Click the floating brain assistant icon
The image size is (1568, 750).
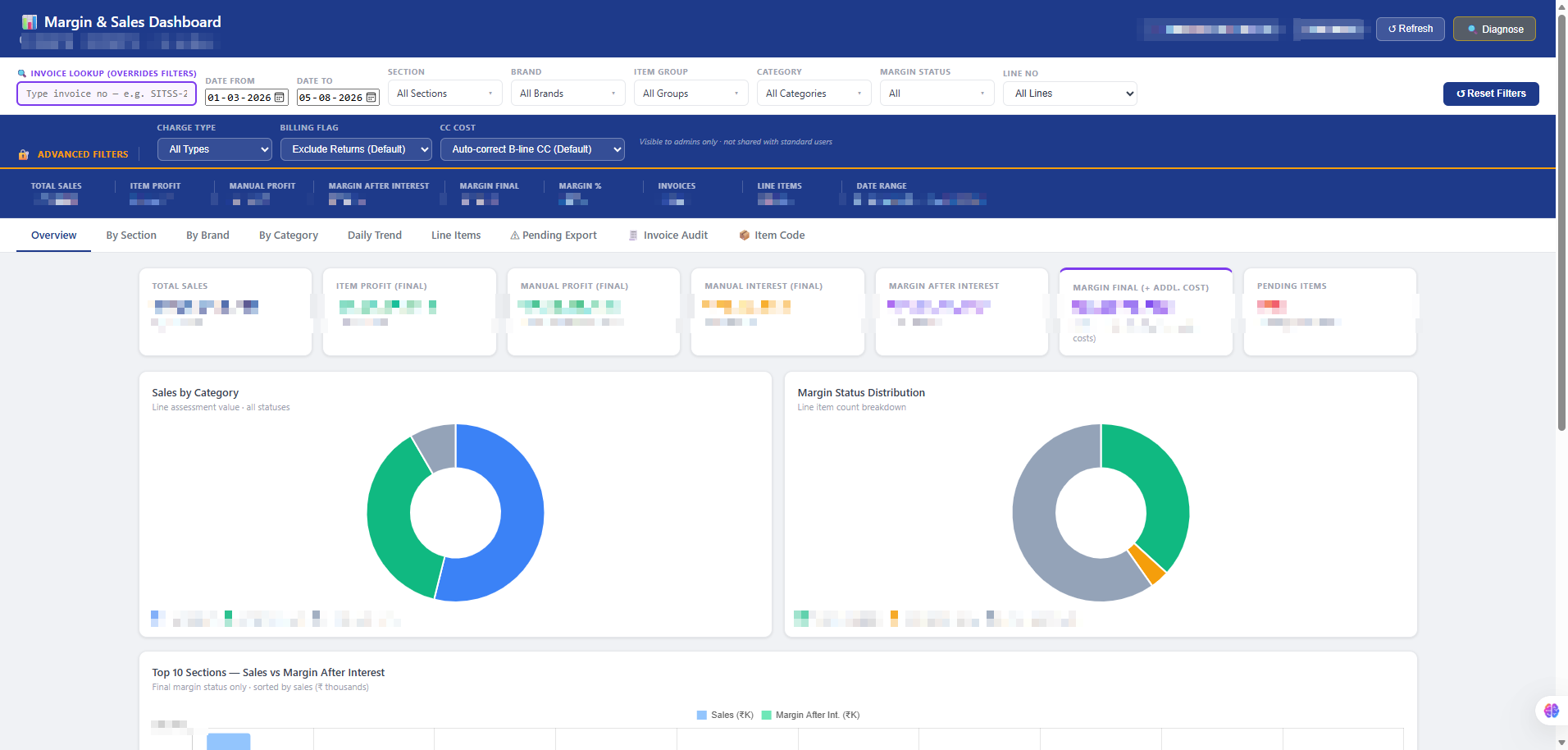tap(1551, 711)
